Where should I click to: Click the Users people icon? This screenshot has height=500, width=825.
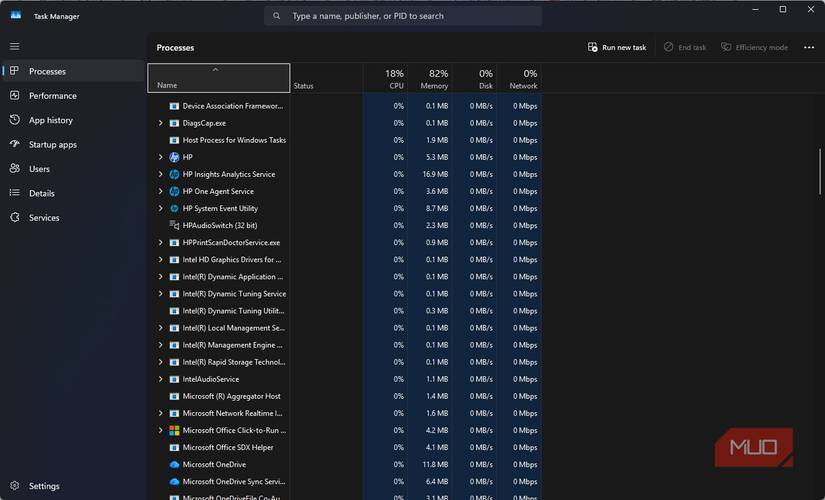click(15, 168)
